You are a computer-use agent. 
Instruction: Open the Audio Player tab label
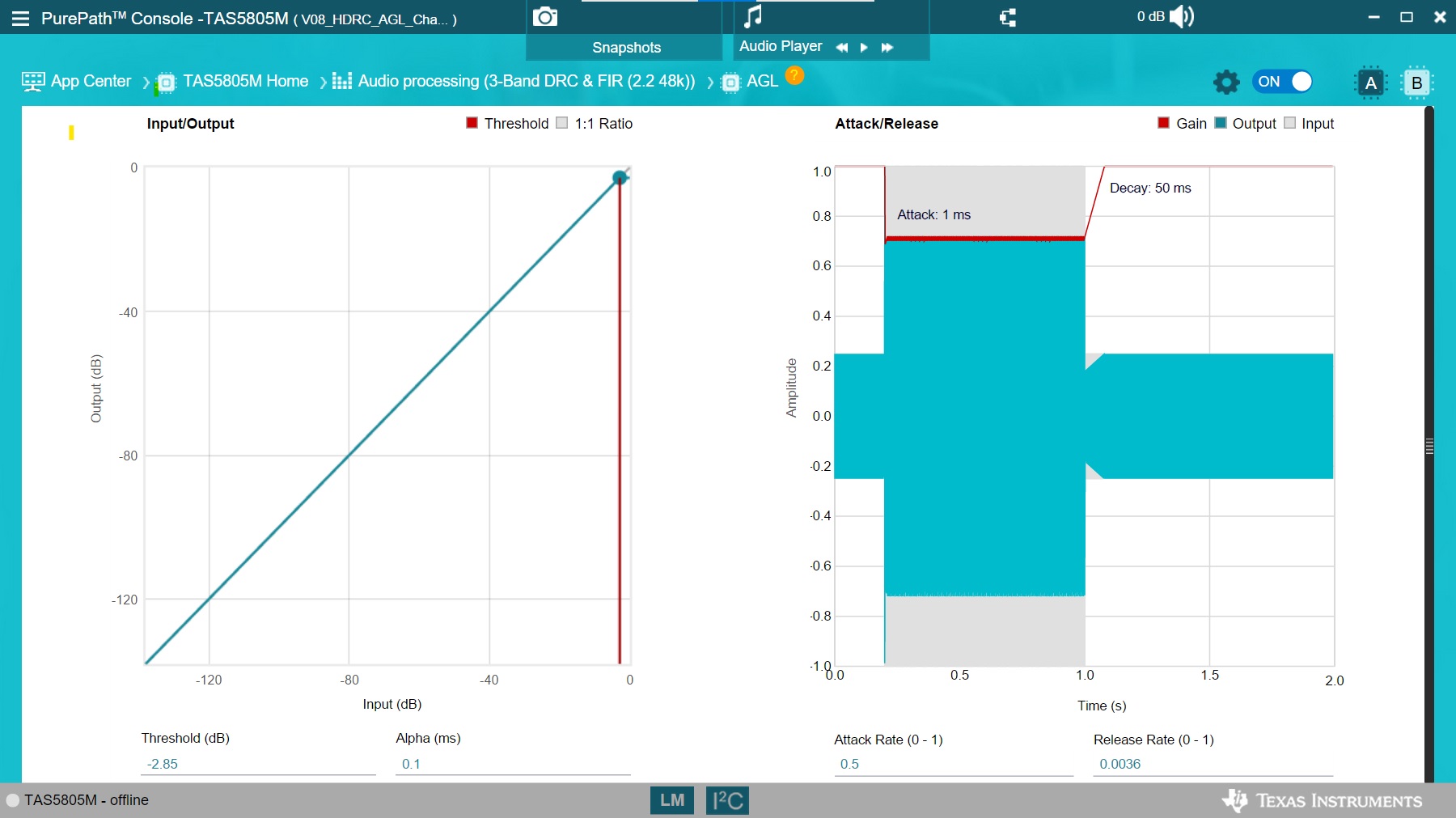click(781, 46)
